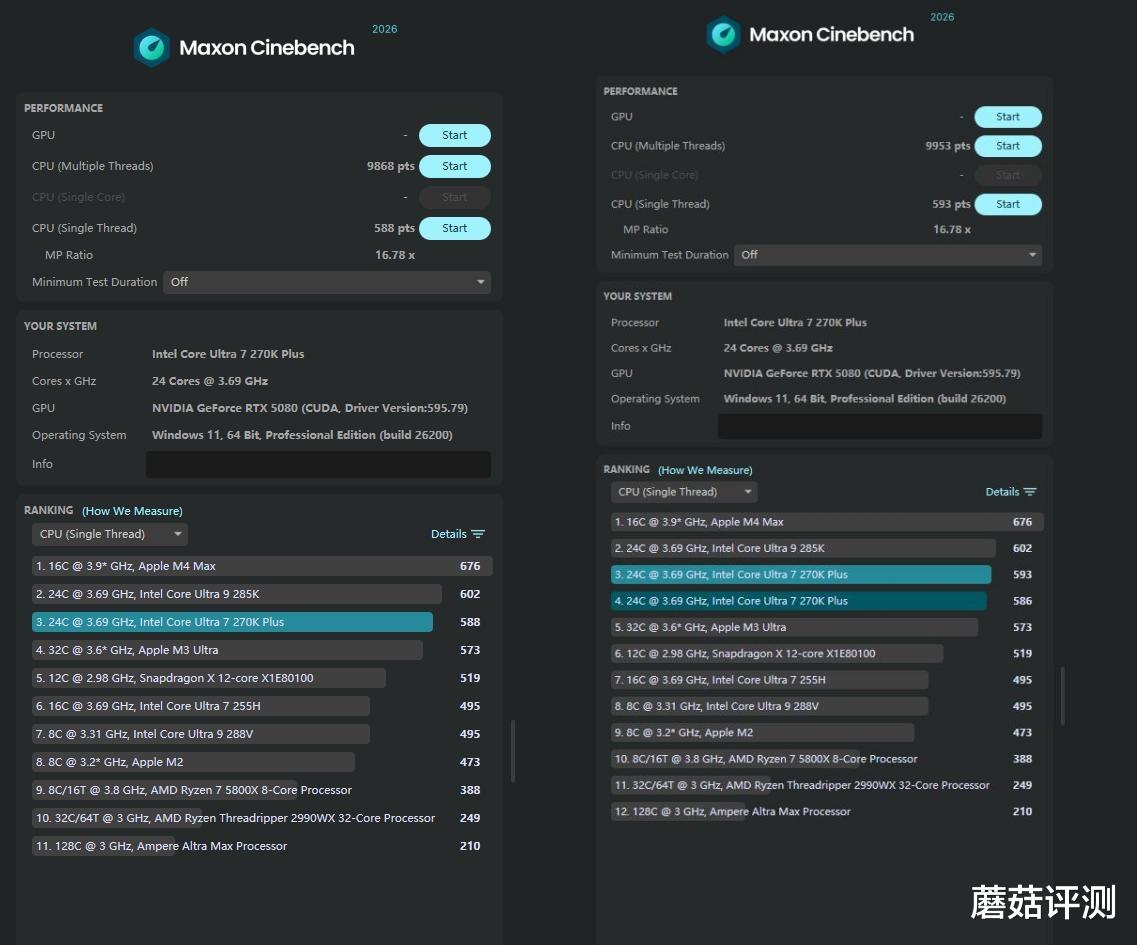Screen dimensions: 1137x945
Task: Click 588 pts single-thread score, left window
Action: click(x=394, y=228)
